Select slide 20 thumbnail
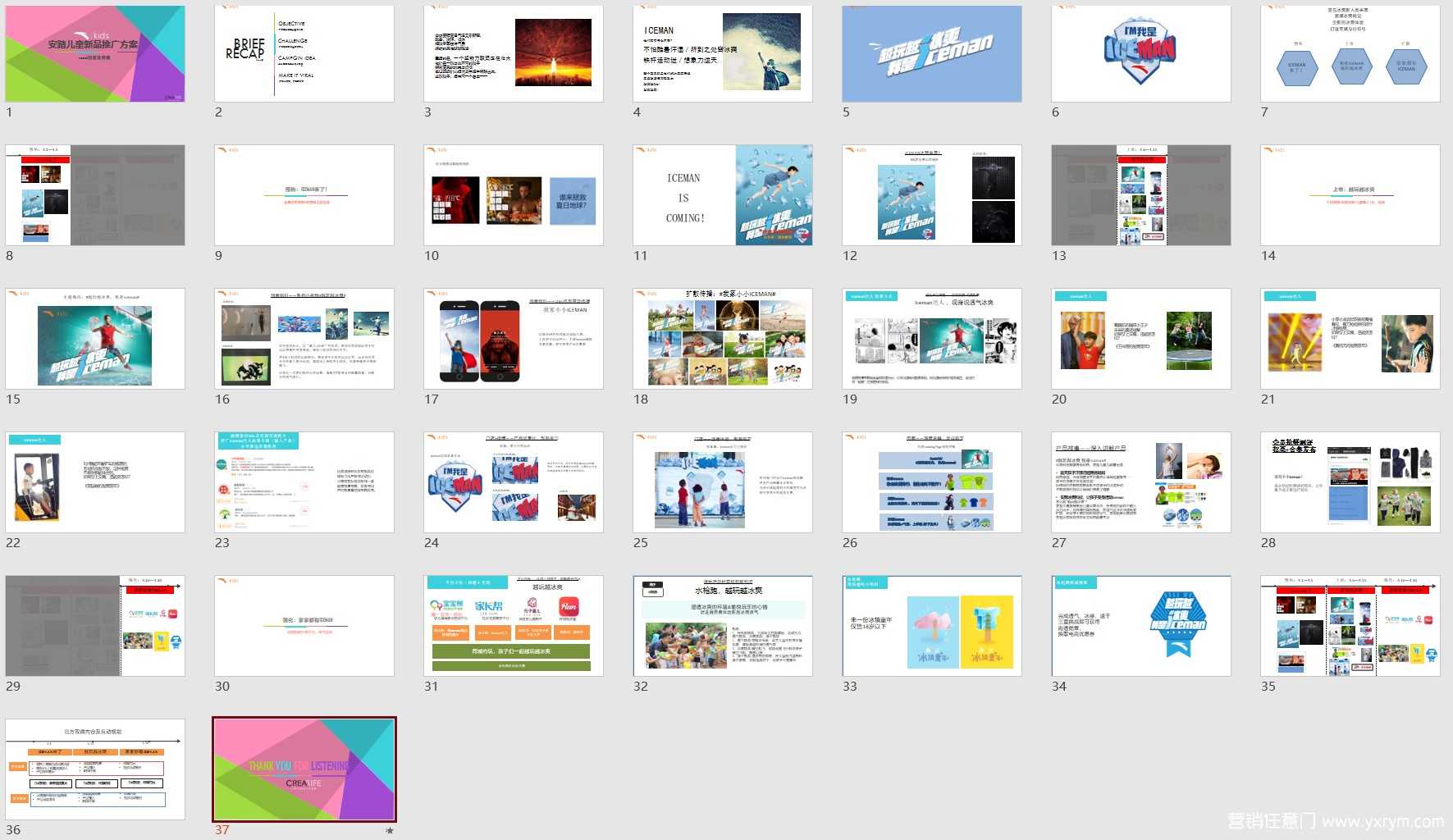 pyautogui.click(x=1141, y=339)
